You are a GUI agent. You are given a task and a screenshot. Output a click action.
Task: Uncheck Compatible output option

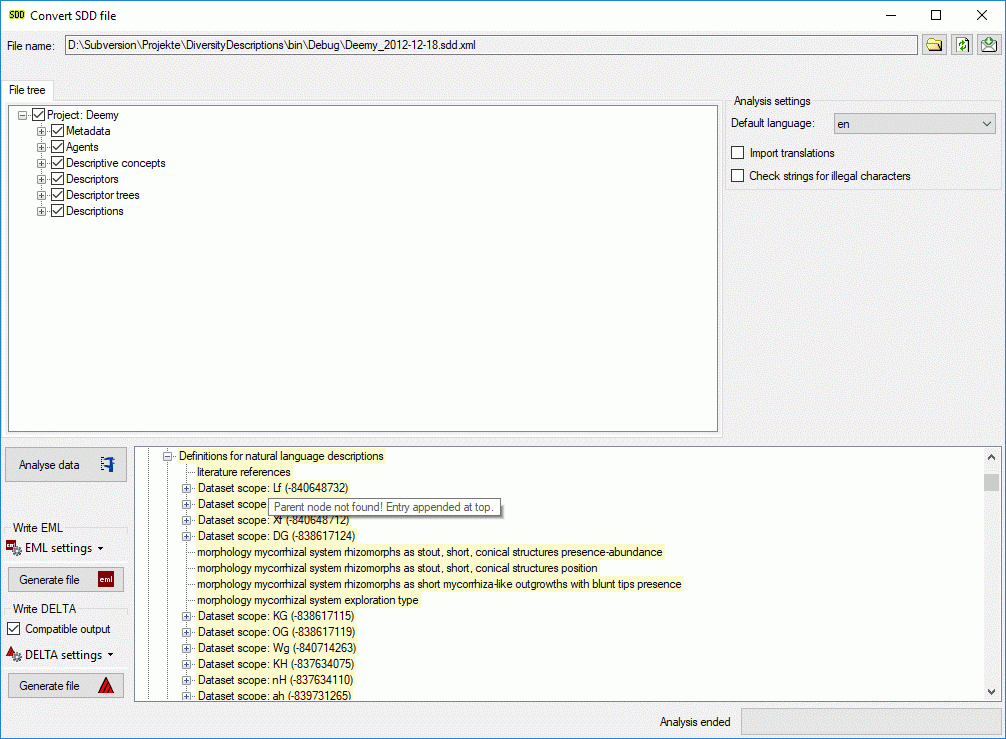(14, 629)
